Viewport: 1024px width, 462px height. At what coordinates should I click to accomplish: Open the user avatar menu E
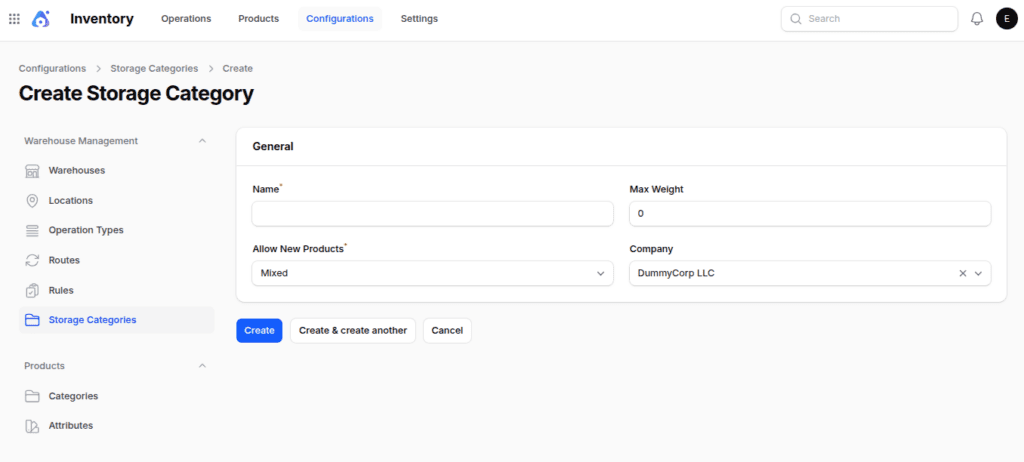pos(1006,19)
